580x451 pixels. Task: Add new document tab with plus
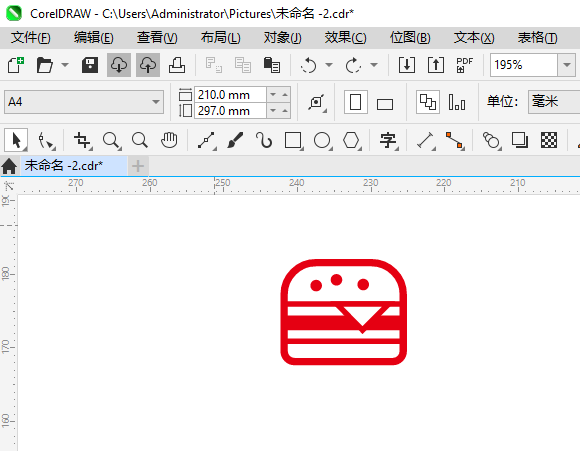point(138,166)
